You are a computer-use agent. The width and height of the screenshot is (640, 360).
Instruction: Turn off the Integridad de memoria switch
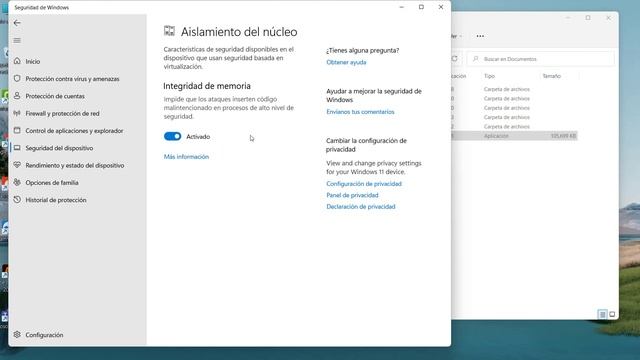(x=172, y=136)
